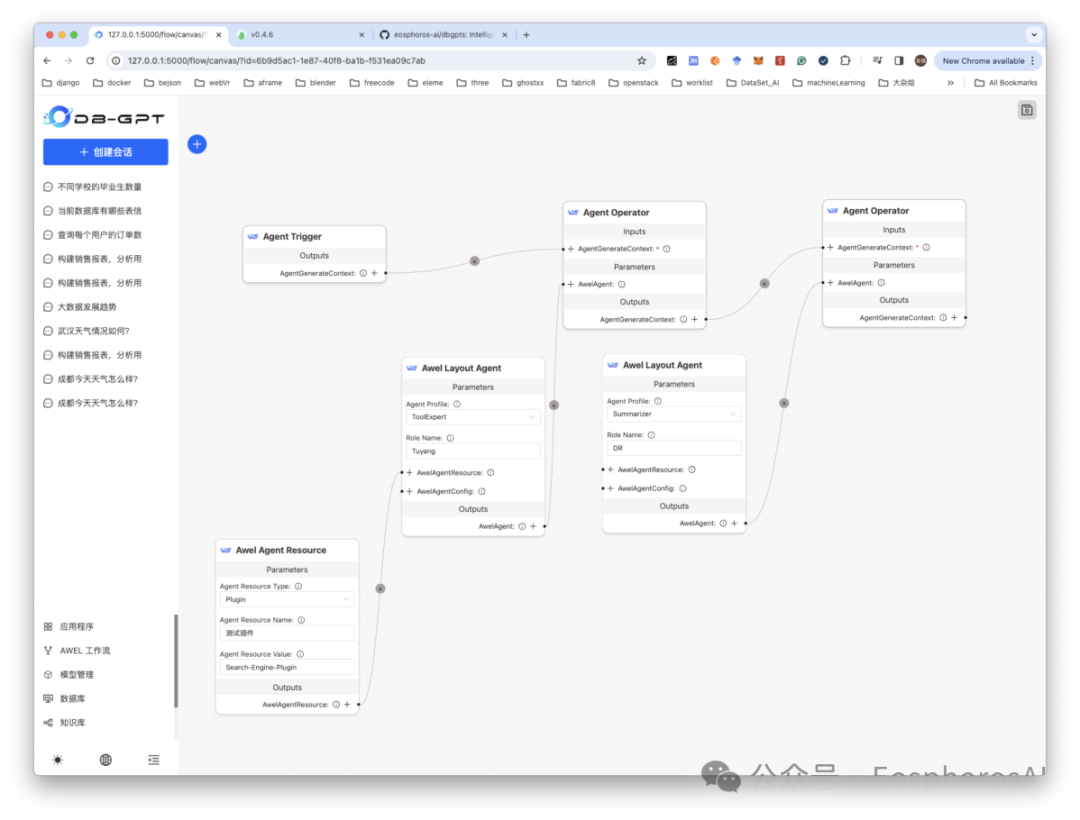Toggle theme with the sun icon
This screenshot has width=1080, height=820.
[x=57, y=759]
